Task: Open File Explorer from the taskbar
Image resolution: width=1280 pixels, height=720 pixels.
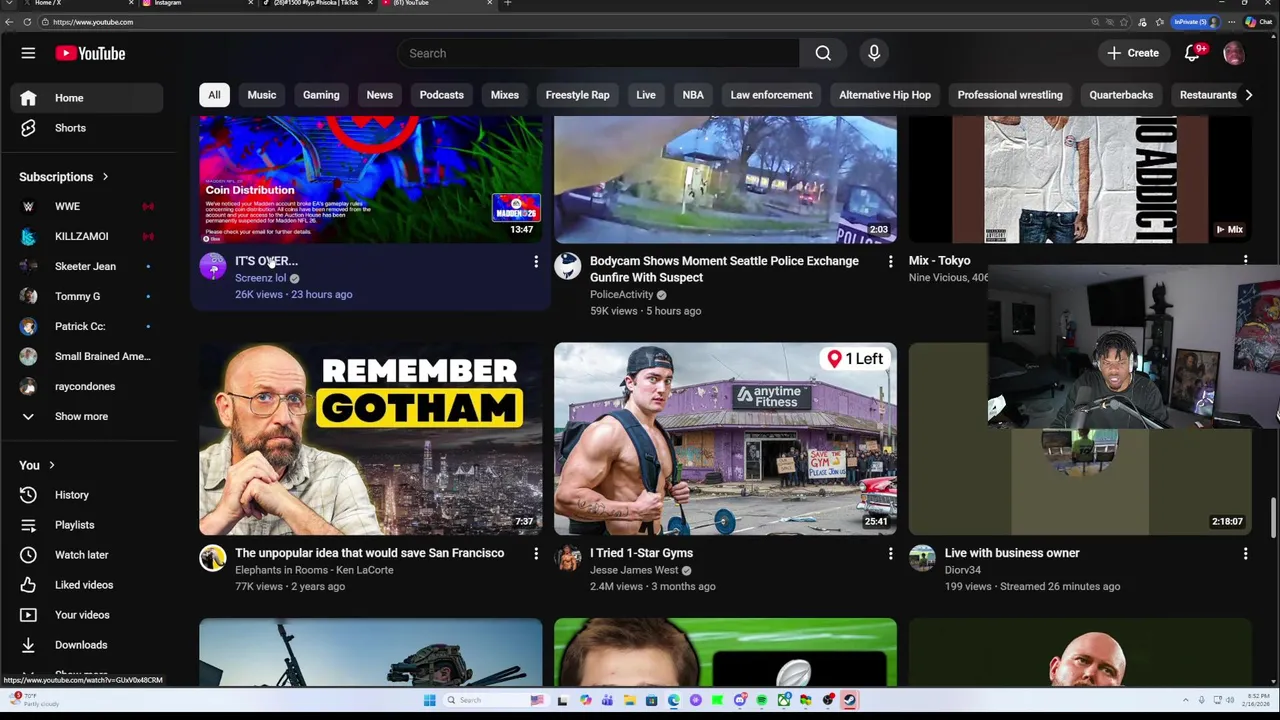Action: point(630,700)
